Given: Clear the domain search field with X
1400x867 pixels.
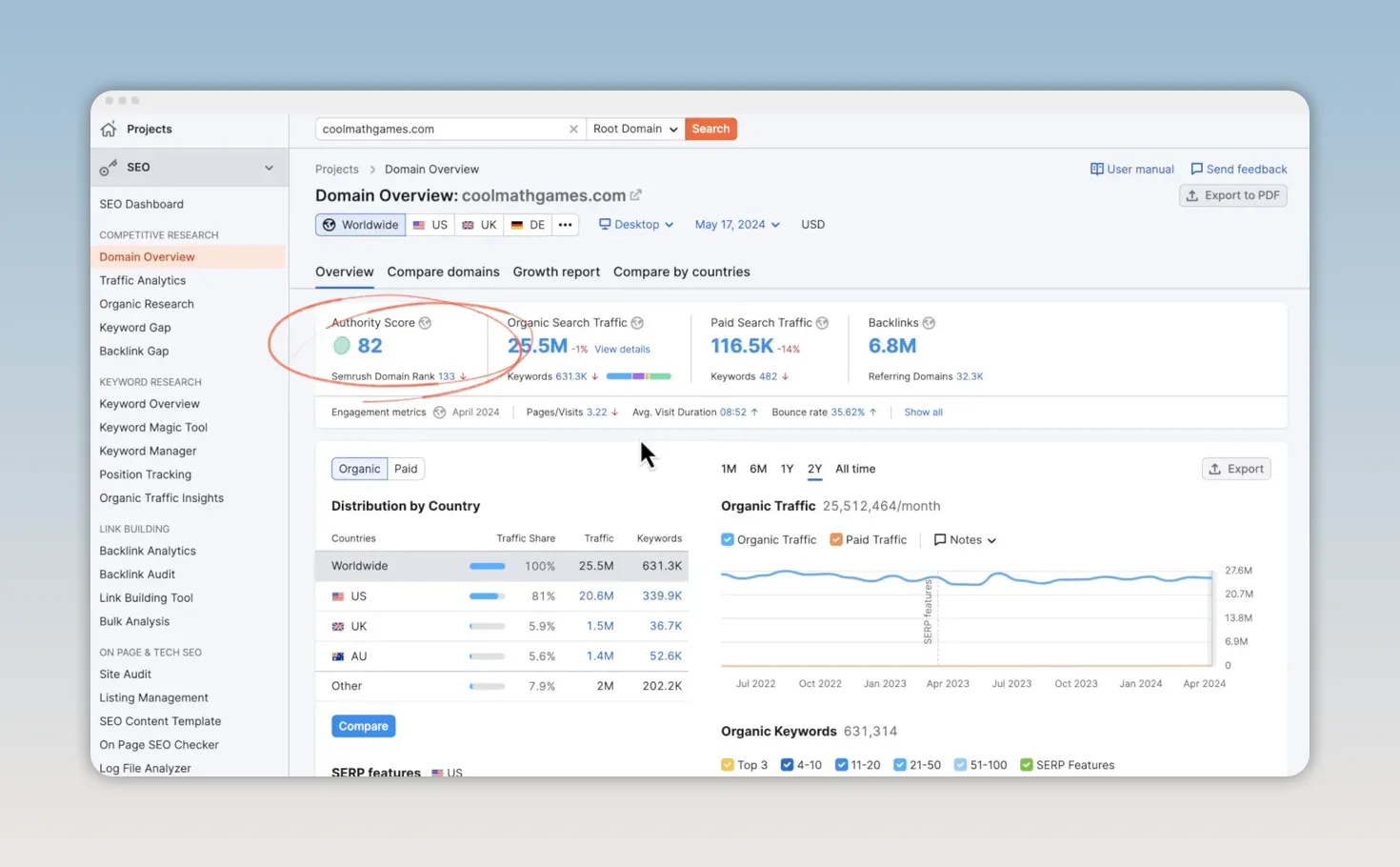Looking at the screenshot, I should pyautogui.click(x=573, y=130).
